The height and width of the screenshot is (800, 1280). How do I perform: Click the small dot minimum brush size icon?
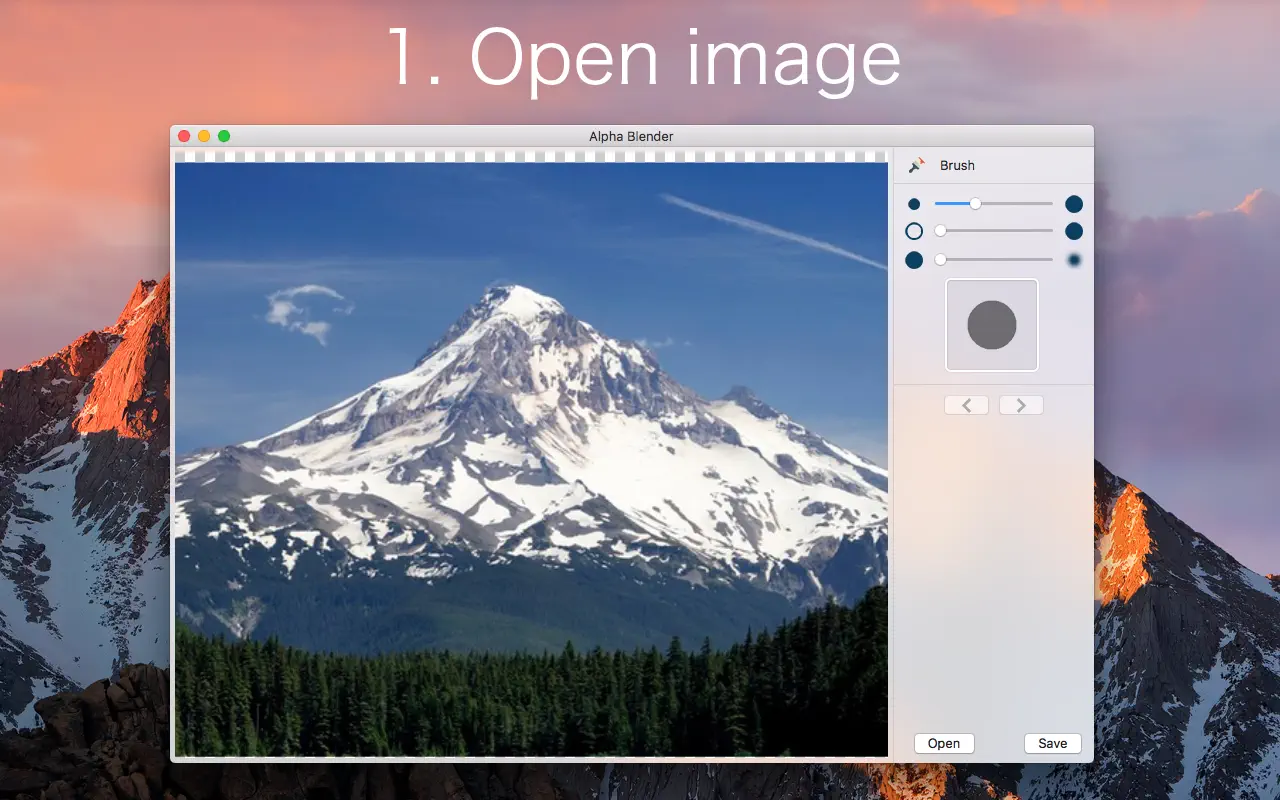click(914, 204)
